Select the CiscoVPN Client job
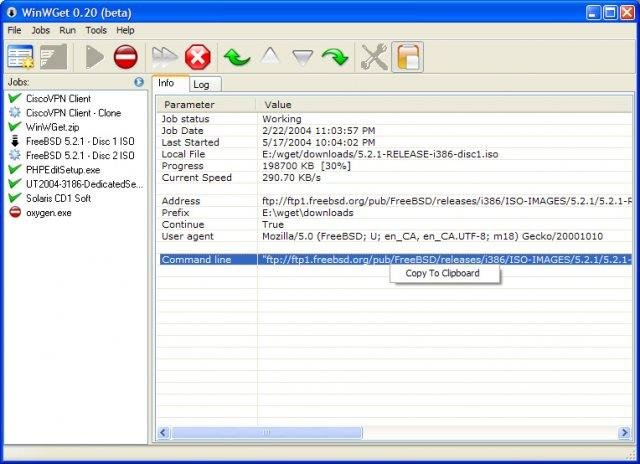The width and height of the screenshot is (640, 464). coord(58,98)
